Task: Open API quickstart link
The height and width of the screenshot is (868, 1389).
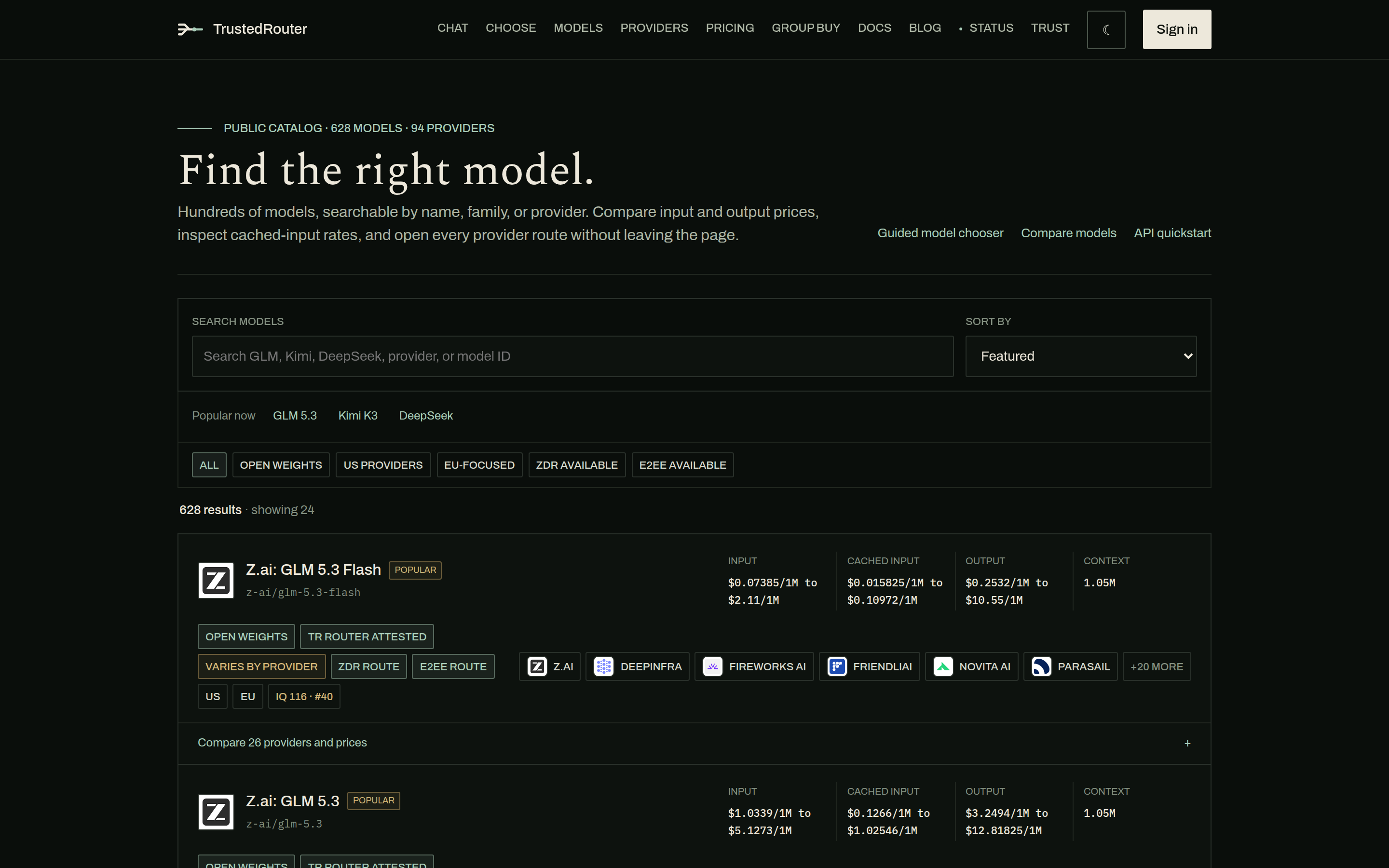Action: pos(1172,233)
